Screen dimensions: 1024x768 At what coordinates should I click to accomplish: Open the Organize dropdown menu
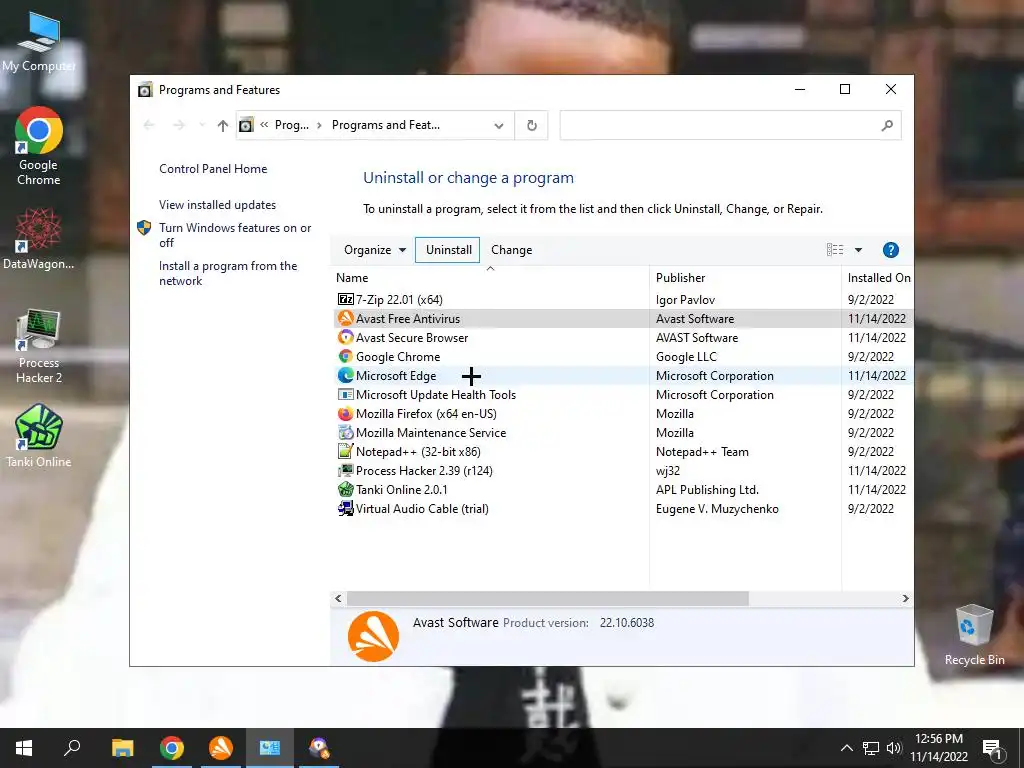tap(375, 249)
